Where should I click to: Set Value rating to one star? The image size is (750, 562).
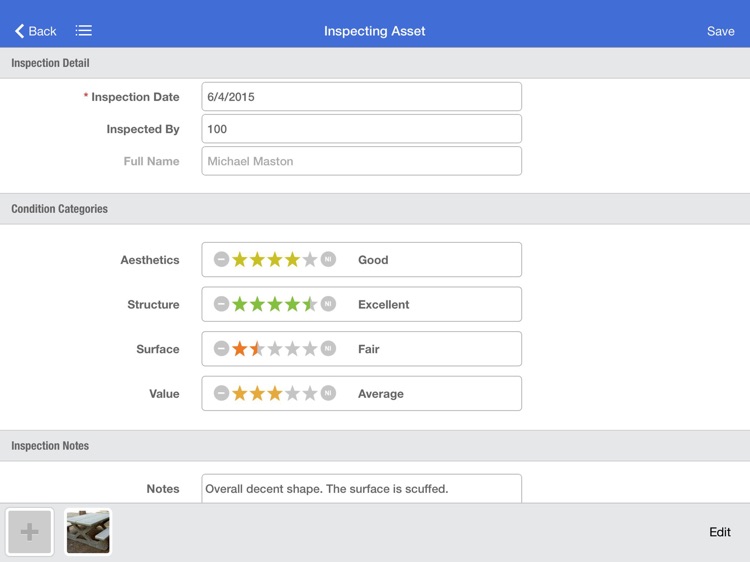coord(240,393)
